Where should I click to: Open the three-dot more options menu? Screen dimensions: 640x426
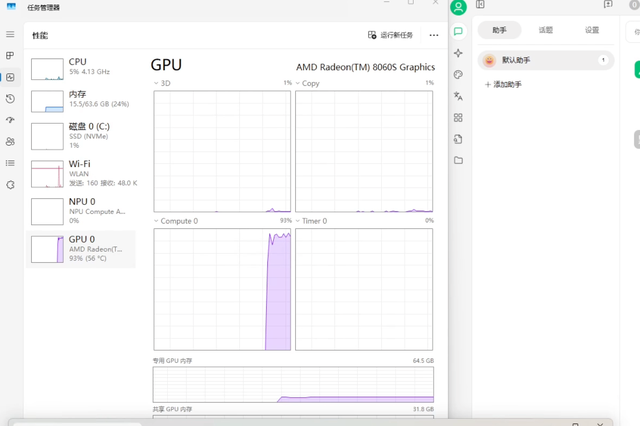click(x=434, y=35)
